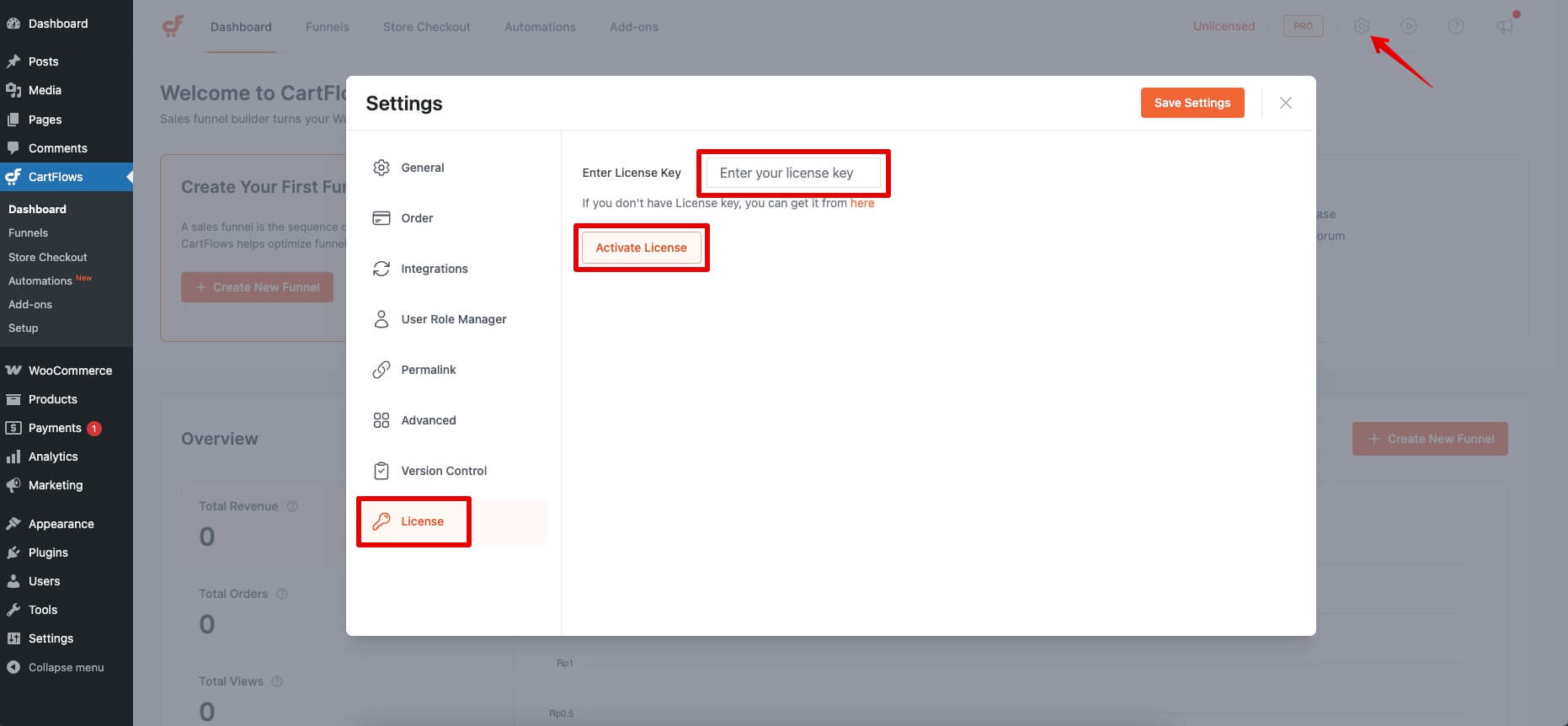Screen dimensions: 1568x726
Task: Open Payments in the sidebar
Action: tap(55, 428)
